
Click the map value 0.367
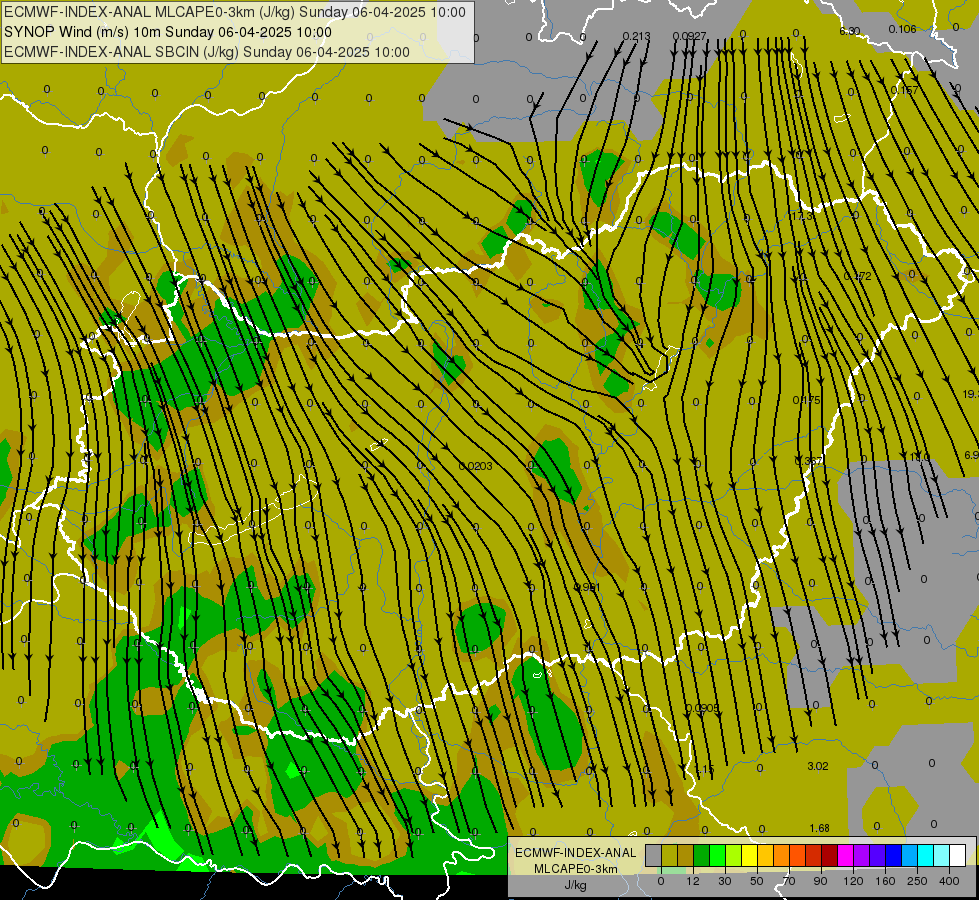click(809, 461)
